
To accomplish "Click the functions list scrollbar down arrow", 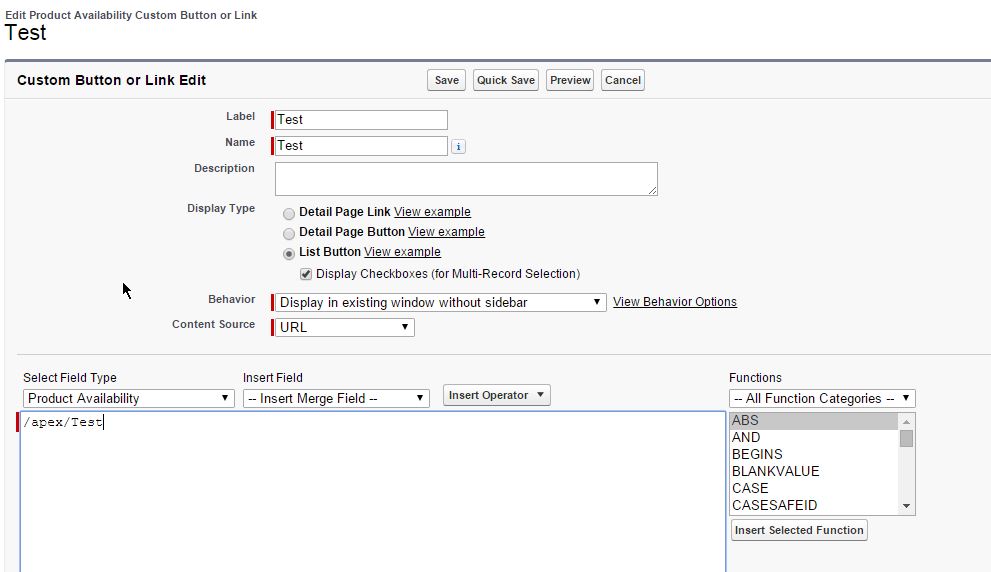I will [x=907, y=506].
